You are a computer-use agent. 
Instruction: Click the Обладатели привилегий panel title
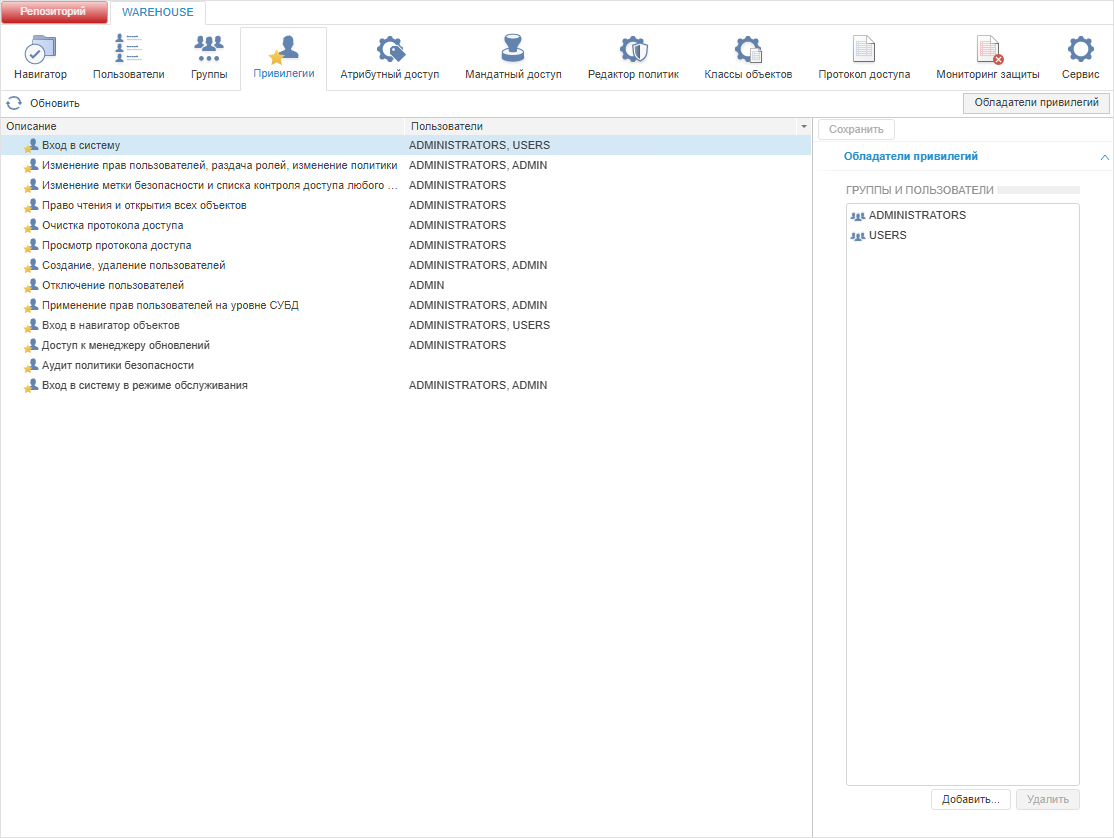pos(910,156)
